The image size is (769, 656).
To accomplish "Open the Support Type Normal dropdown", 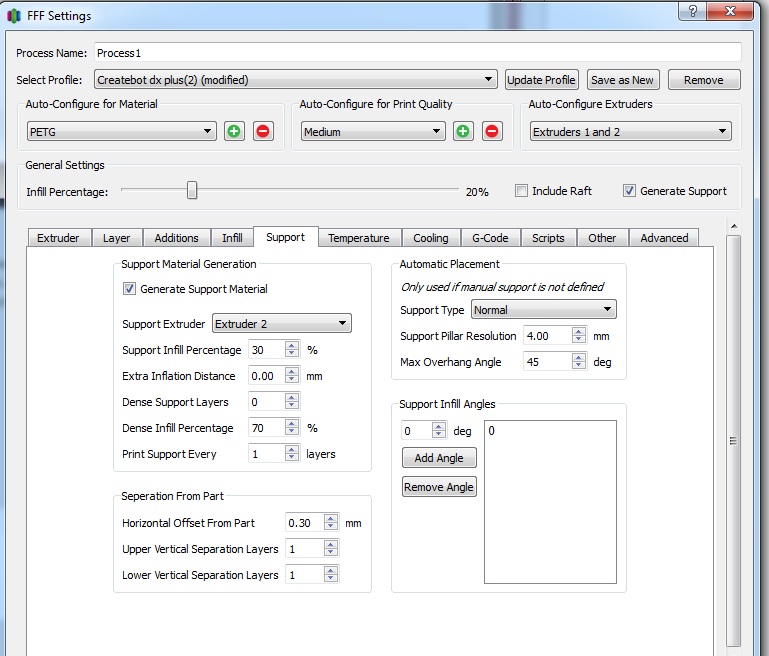I will tap(543, 310).
